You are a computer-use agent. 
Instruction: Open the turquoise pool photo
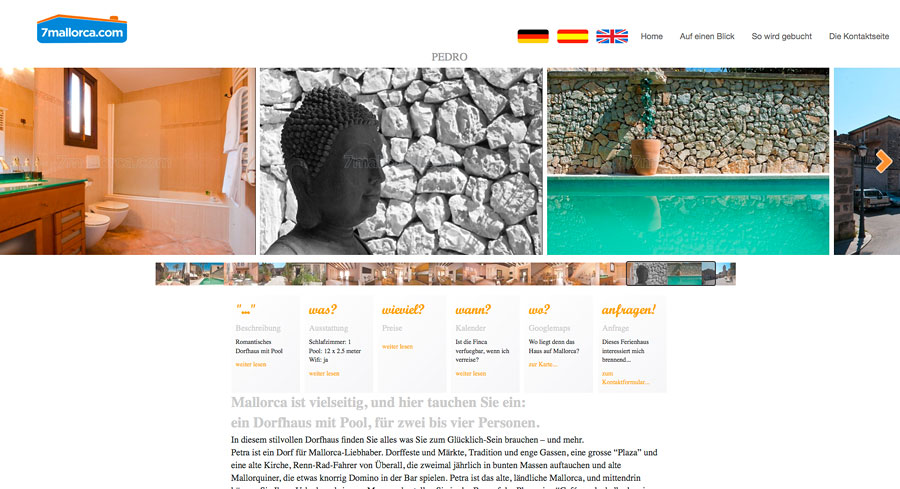[688, 161]
